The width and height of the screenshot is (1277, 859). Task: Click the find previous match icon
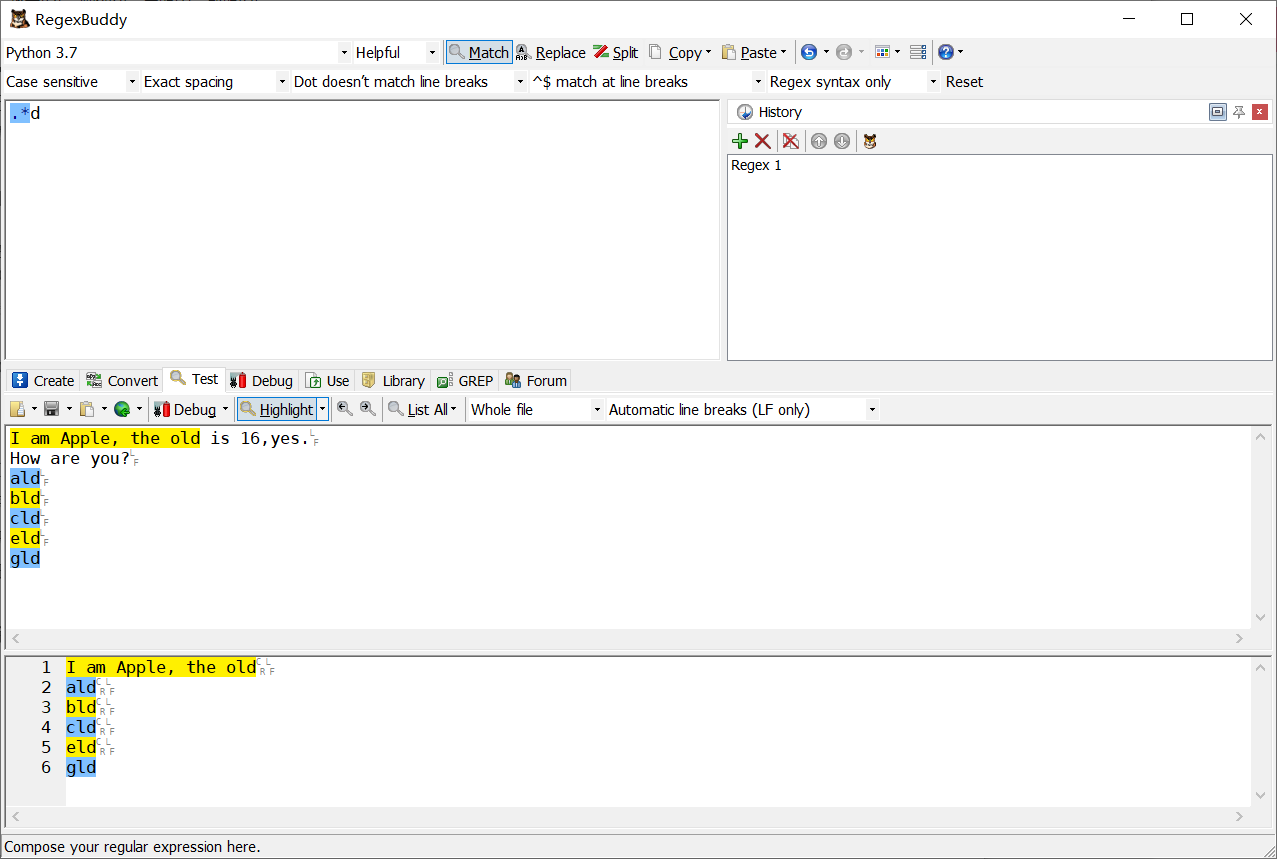point(345,409)
